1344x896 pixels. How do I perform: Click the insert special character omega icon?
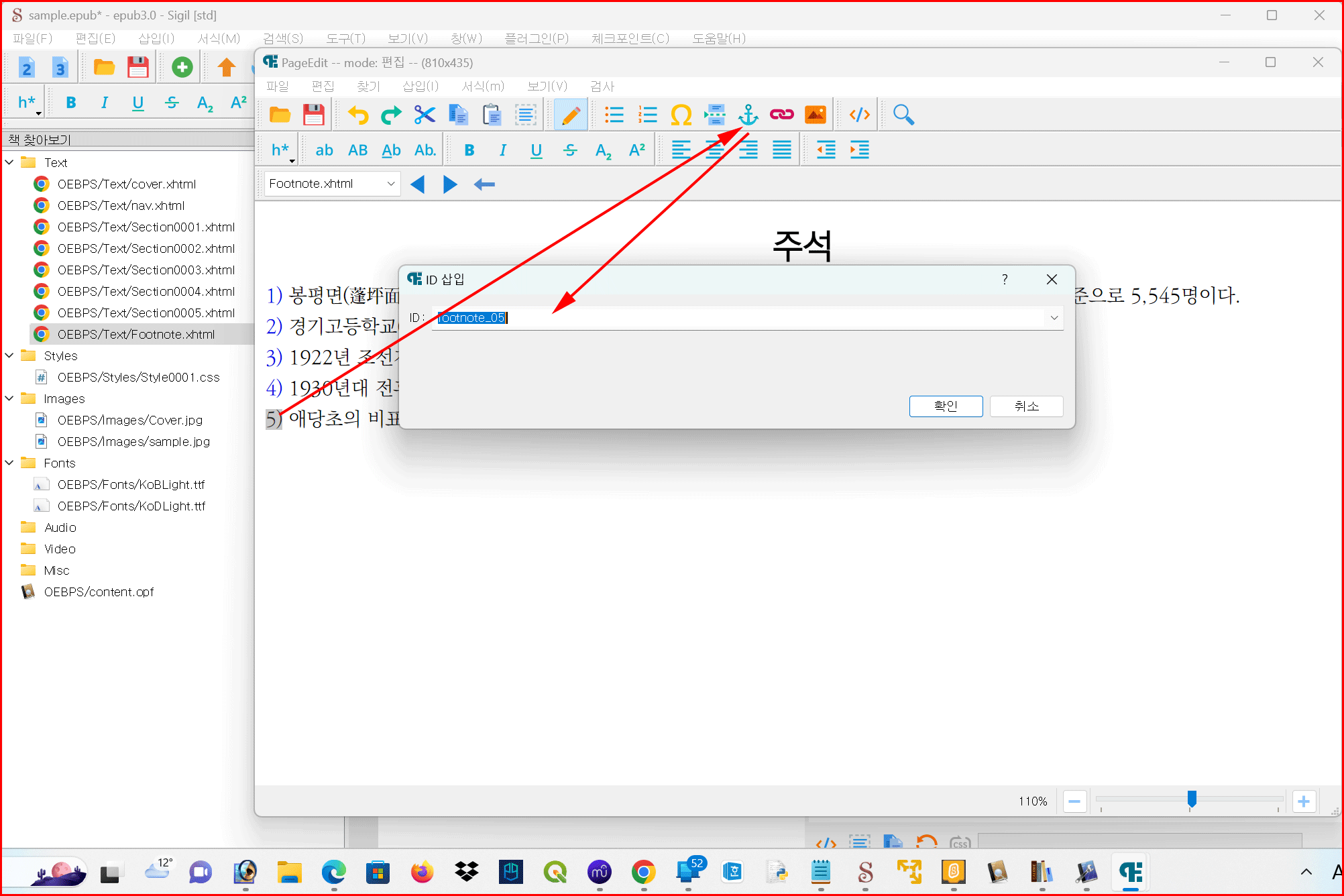point(681,115)
